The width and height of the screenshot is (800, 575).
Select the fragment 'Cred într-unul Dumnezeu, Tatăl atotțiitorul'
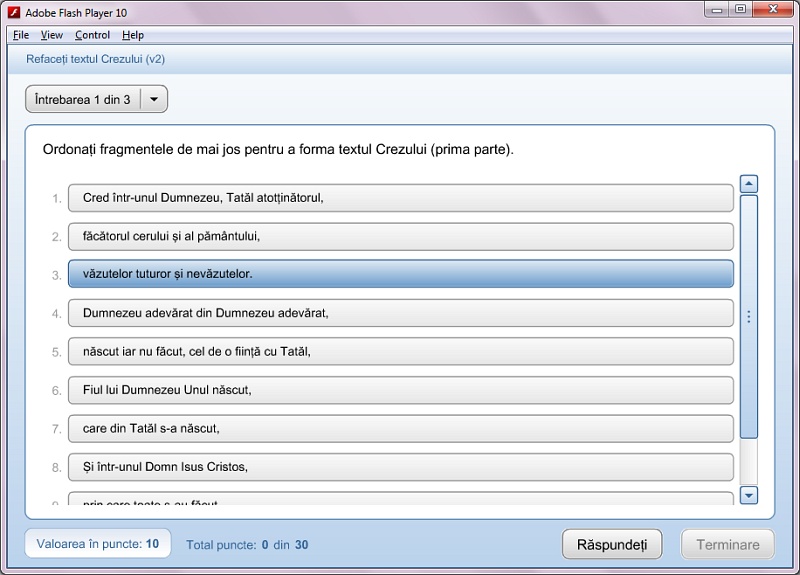(400, 198)
